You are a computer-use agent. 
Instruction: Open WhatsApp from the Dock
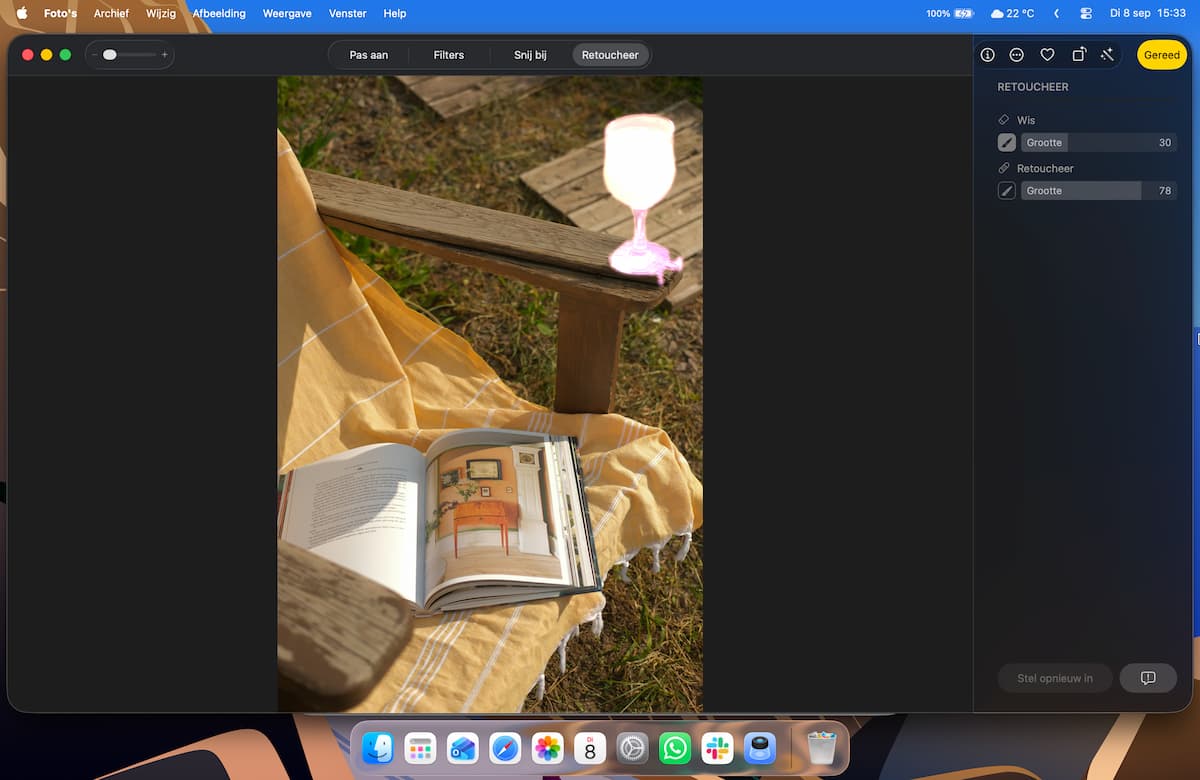675,748
